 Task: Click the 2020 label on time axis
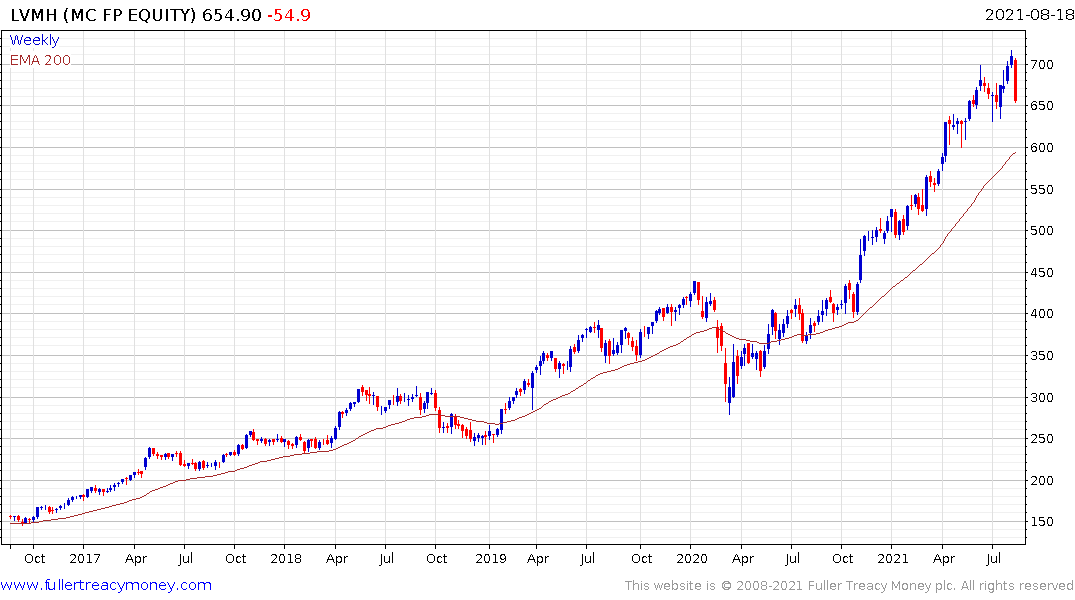692,558
